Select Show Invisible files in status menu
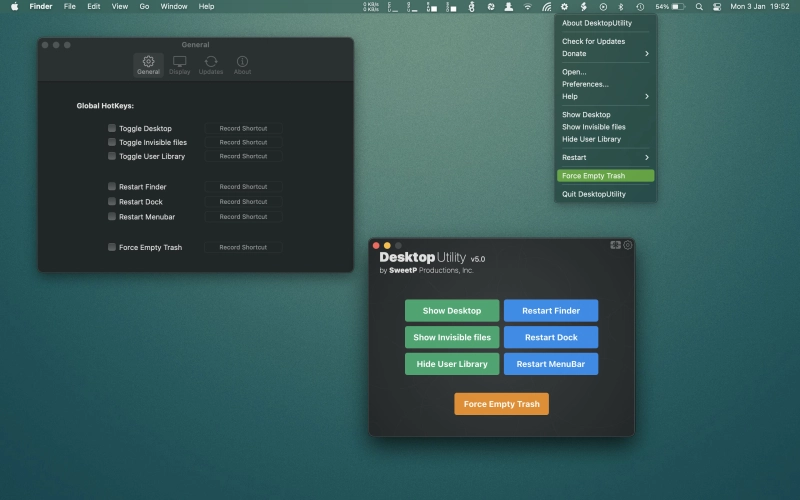This screenshot has width=800, height=500. (605, 127)
